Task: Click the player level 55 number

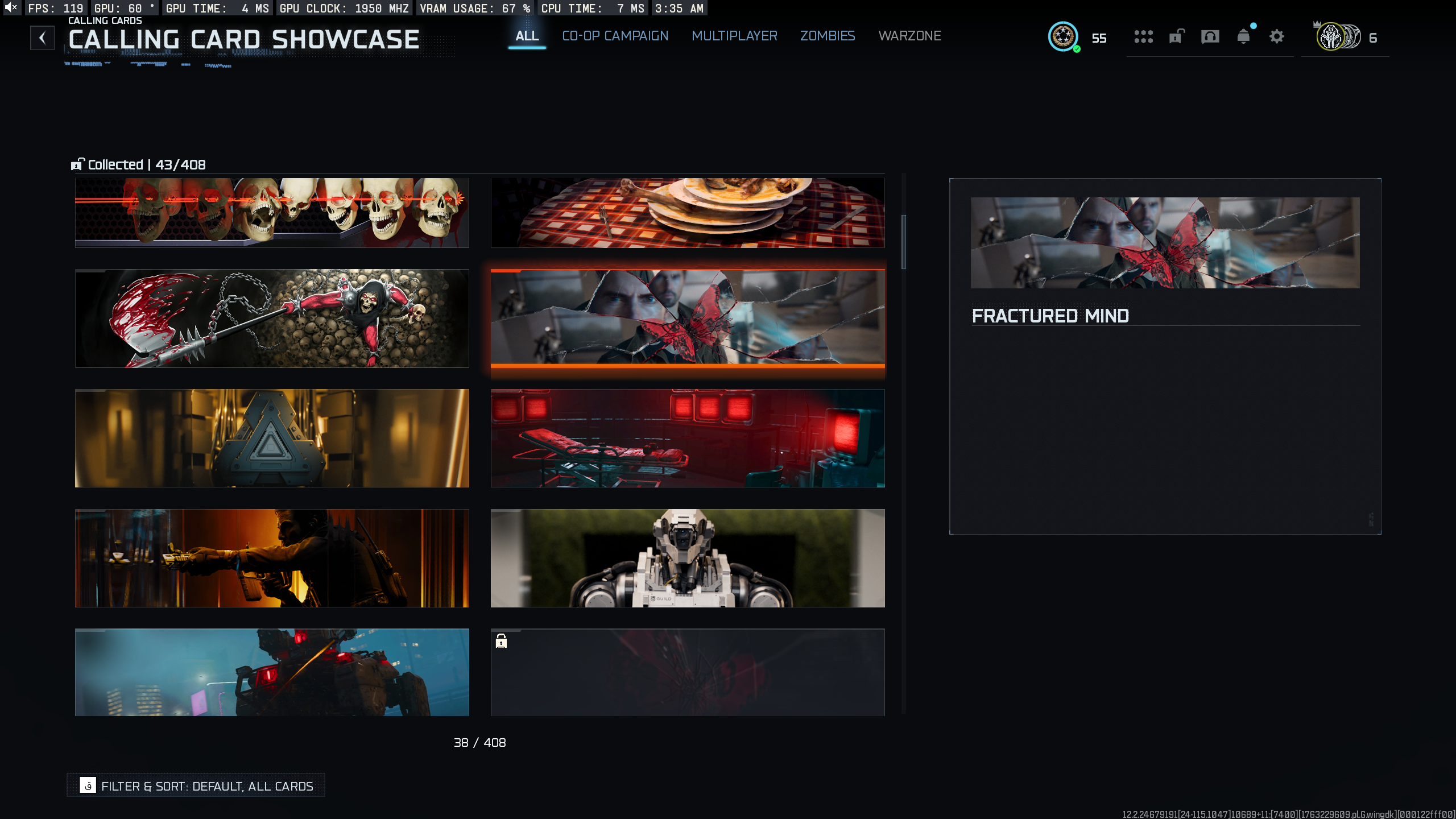Action: click(x=1099, y=38)
